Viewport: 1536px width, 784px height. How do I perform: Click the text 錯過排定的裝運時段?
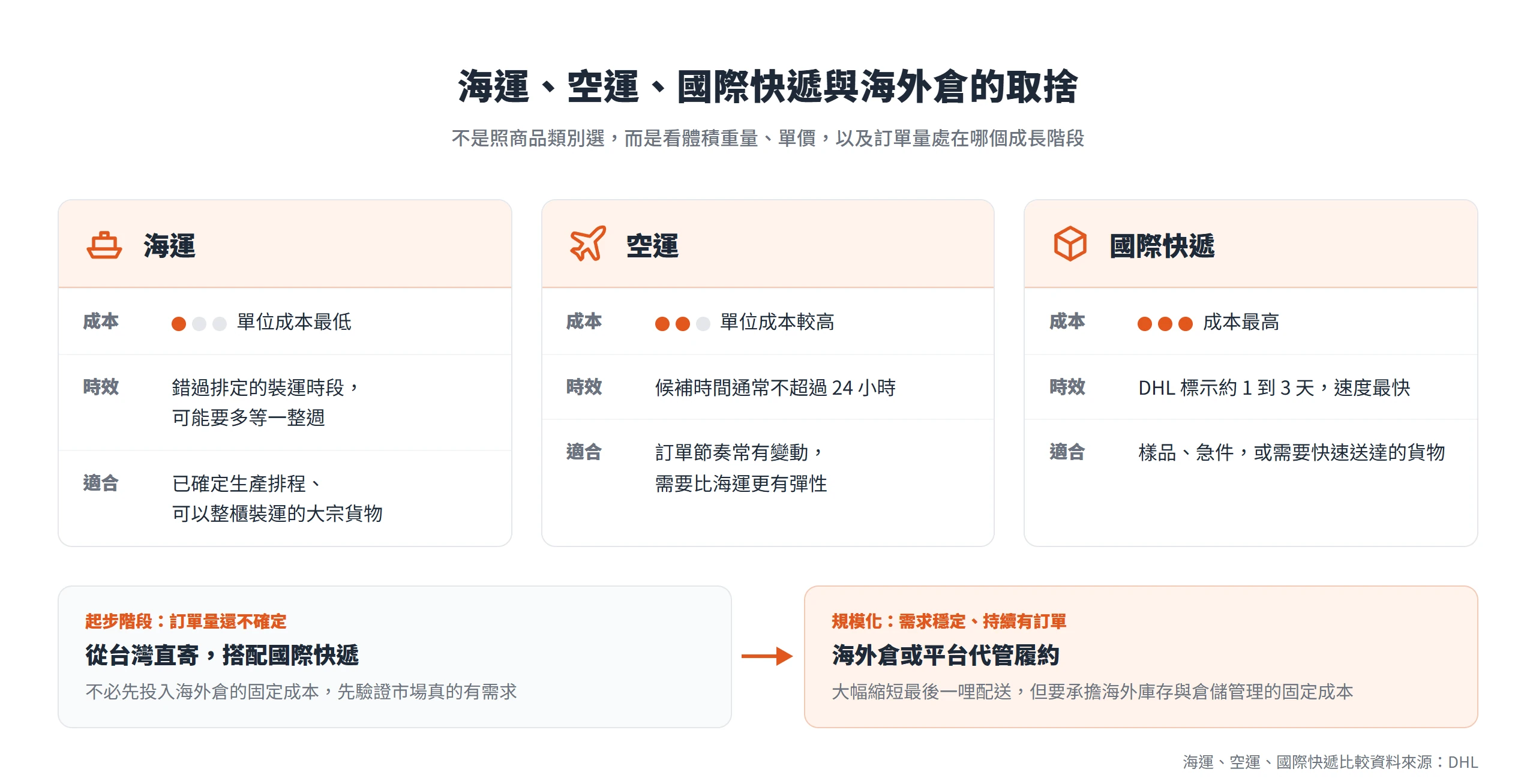coord(258,388)
